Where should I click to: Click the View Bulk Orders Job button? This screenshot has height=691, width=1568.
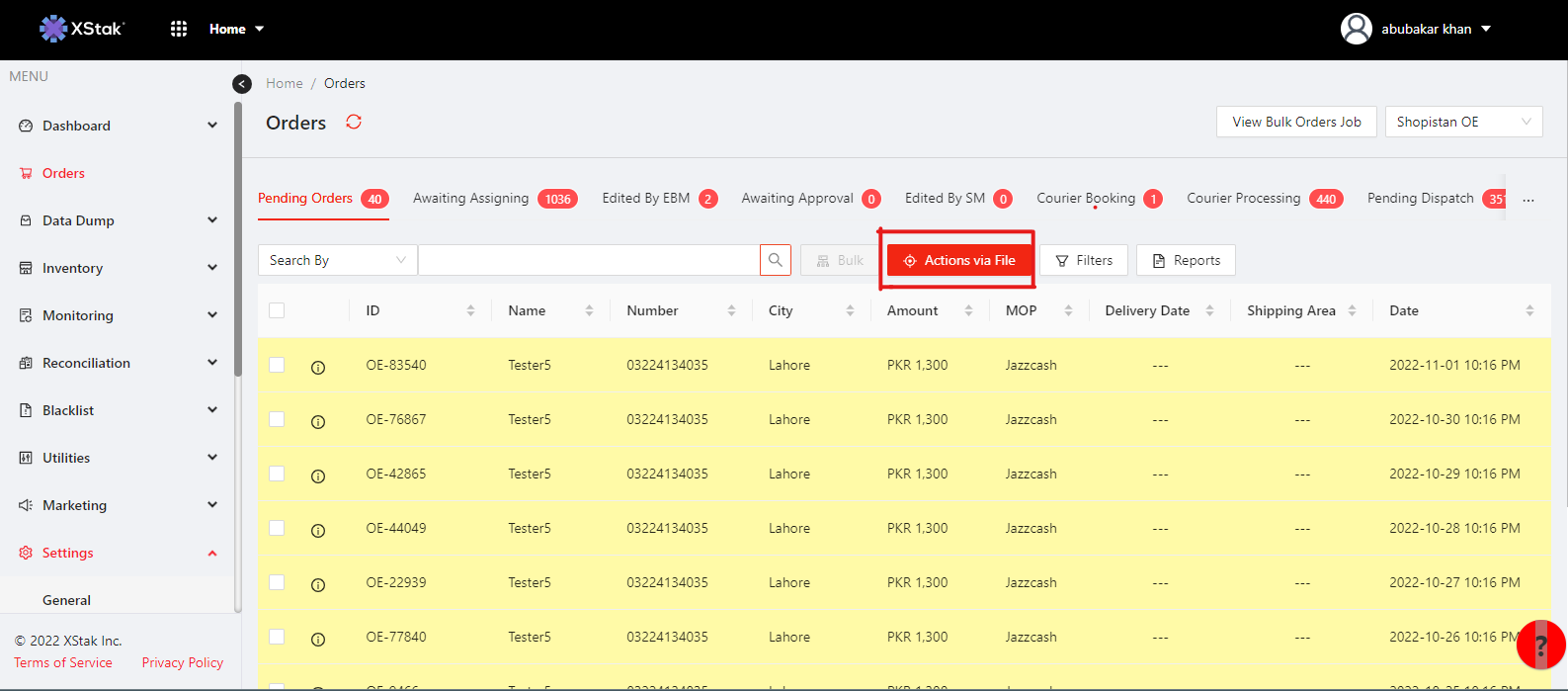pyautogui.click(x=1296, y=122)
